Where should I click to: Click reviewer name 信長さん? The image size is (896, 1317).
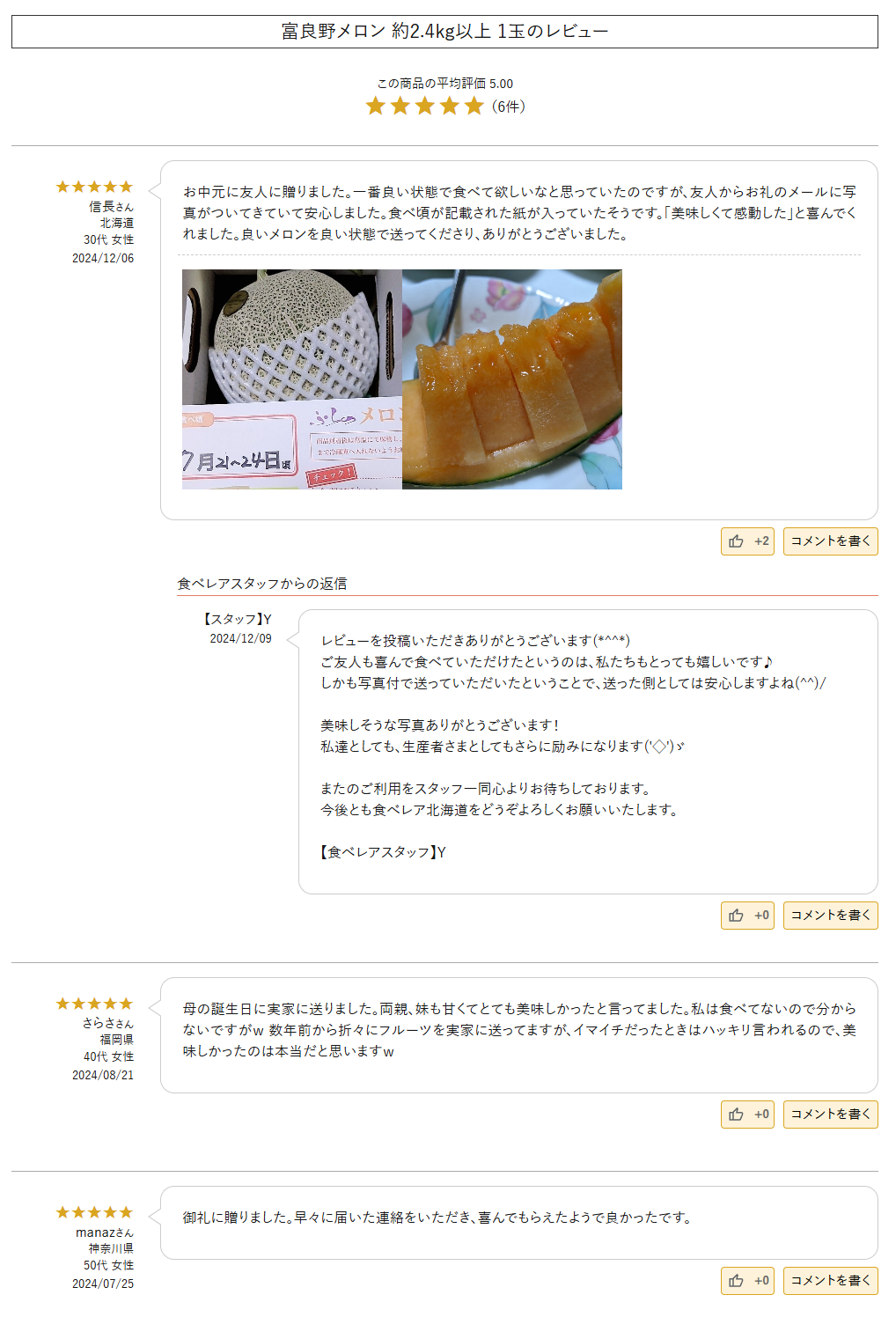tap(111, 207)
